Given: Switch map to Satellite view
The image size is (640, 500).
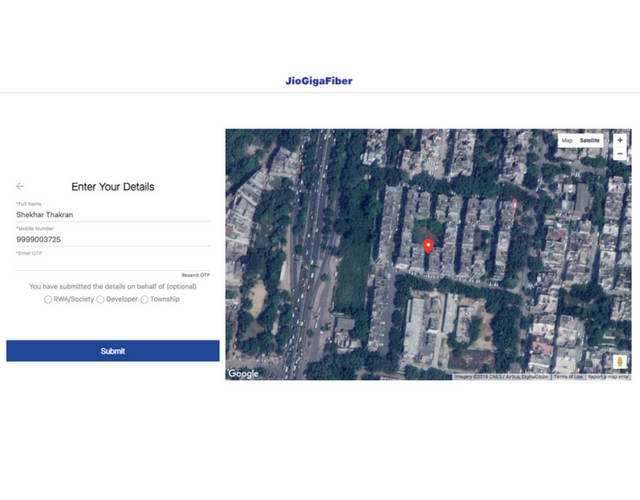Looking at the screenshot, I should pyautogui.click(x=589, y=140).
